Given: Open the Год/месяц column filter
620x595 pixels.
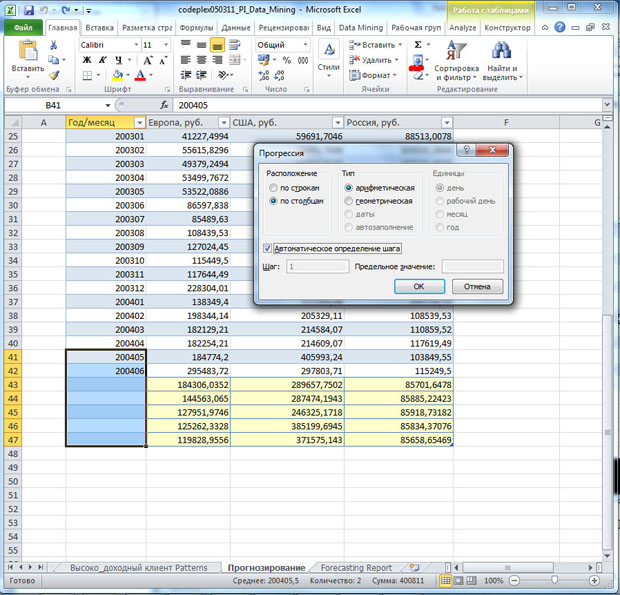Looking at the screenshot, I should coord(140,123).
